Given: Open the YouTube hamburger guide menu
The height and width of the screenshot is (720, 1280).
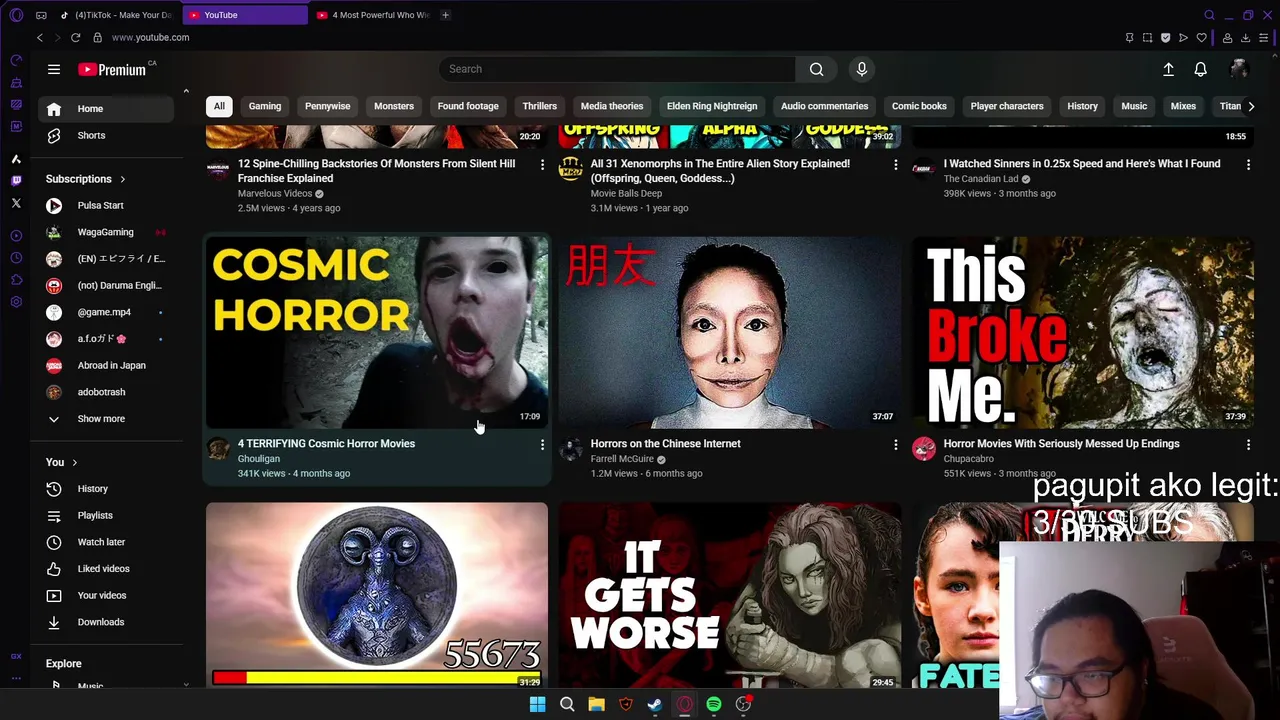Looking at the screenshot, I should pos(54,69).
